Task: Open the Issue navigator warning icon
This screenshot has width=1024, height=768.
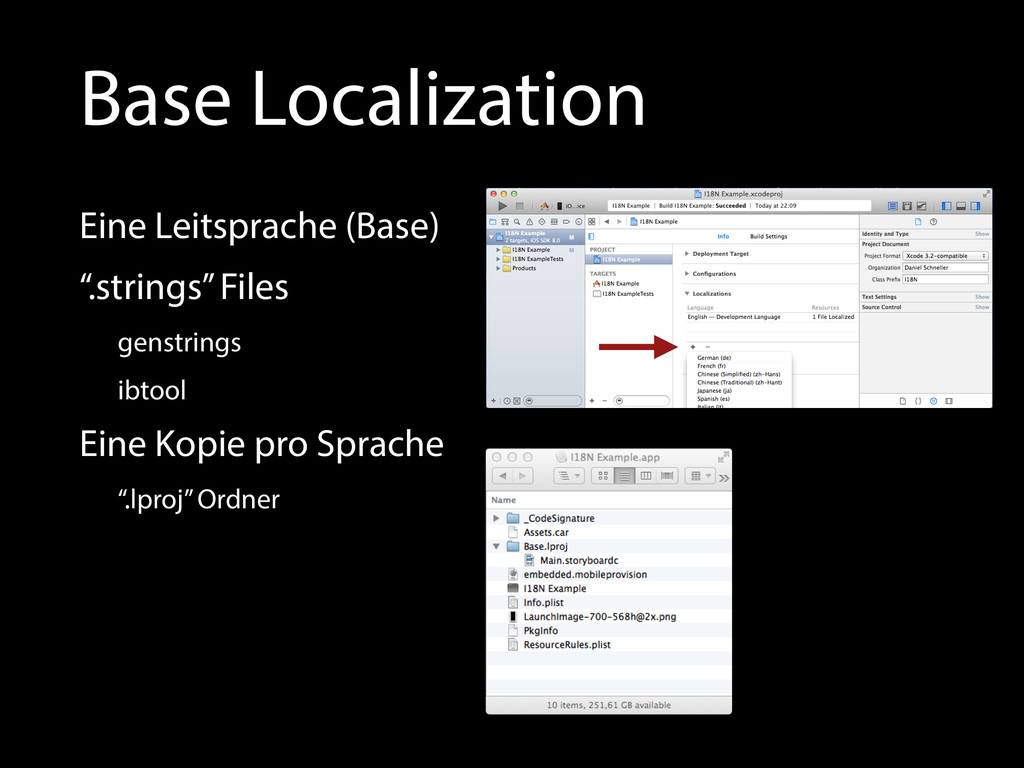Action: coord(529,221)
